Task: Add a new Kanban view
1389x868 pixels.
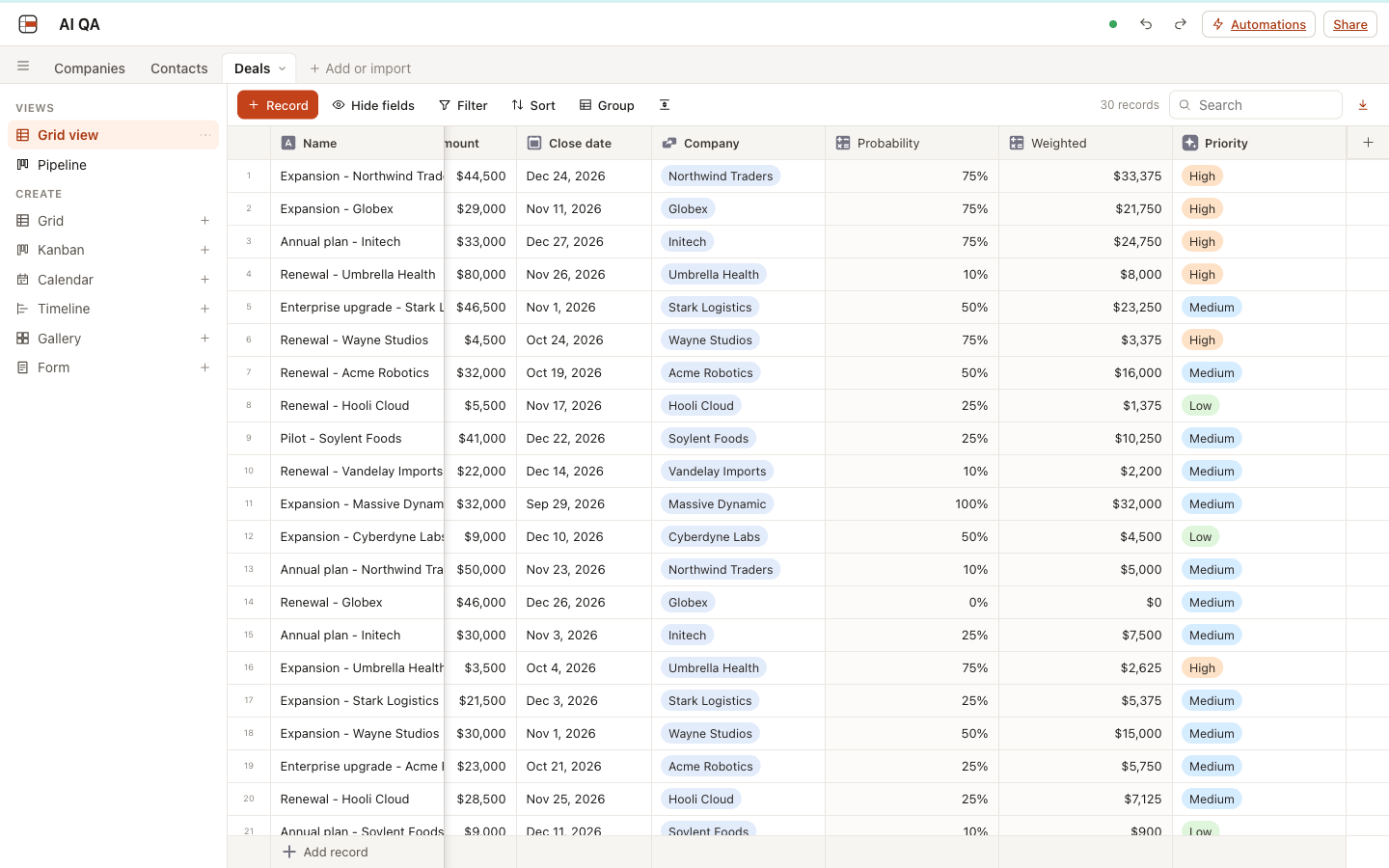Action: (204, 250)
